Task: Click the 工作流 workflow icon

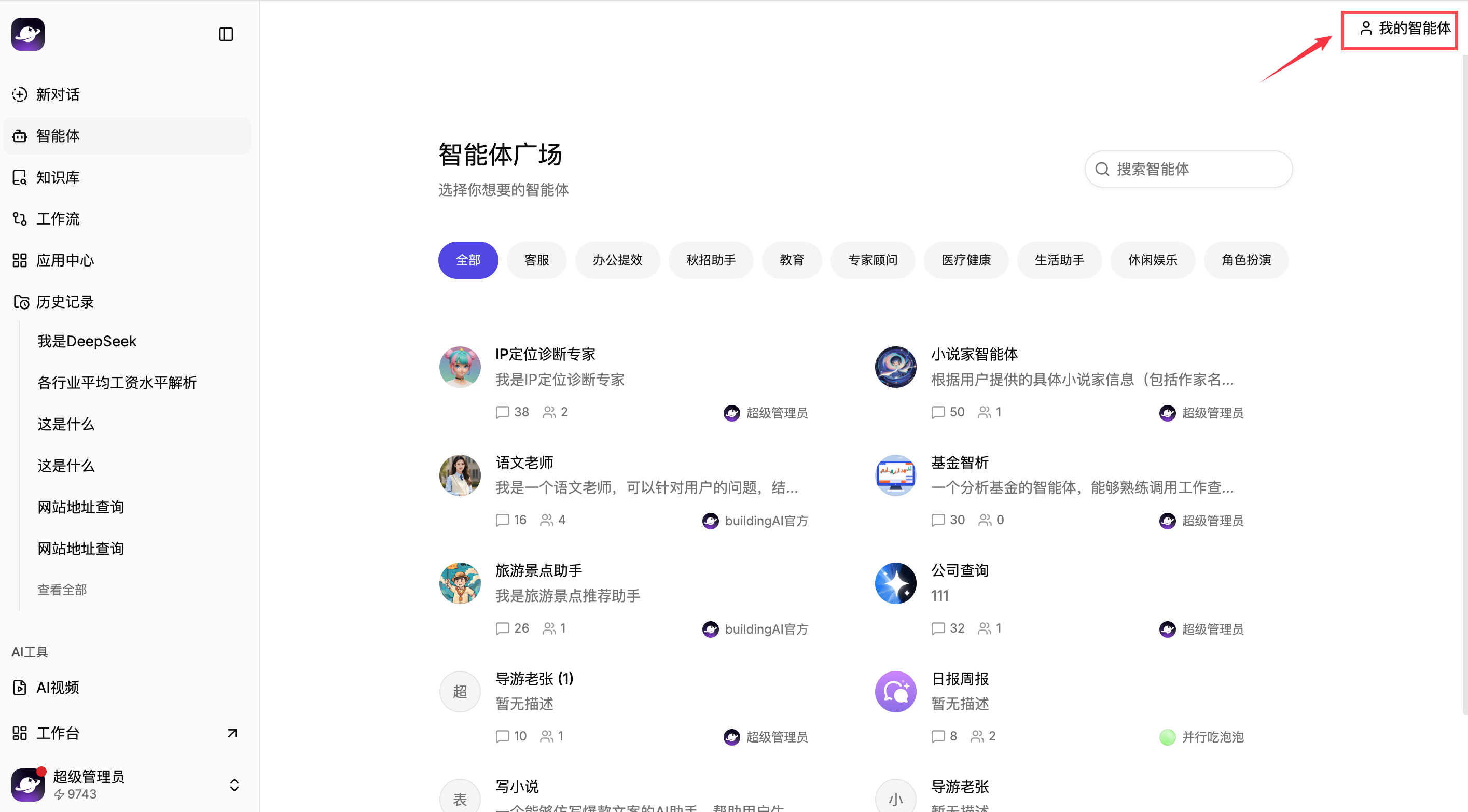Action: (x=20, y=219)
